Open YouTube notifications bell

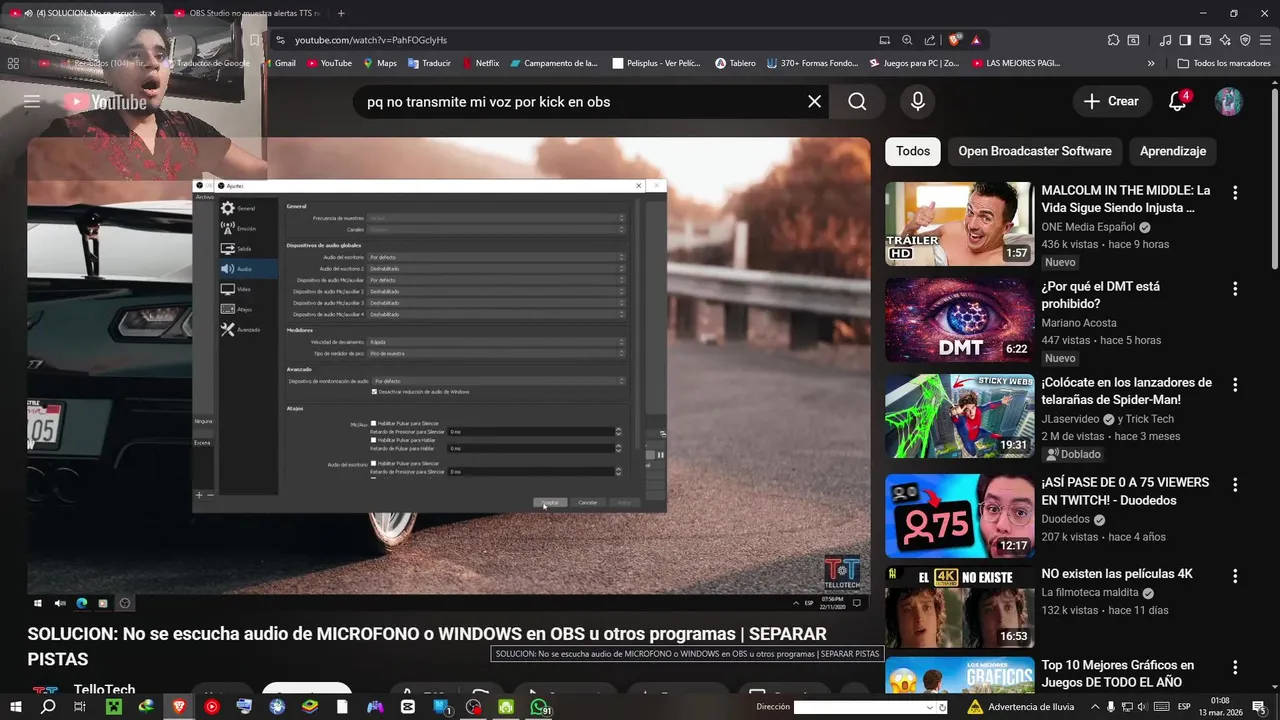(x=1178, y=101)
